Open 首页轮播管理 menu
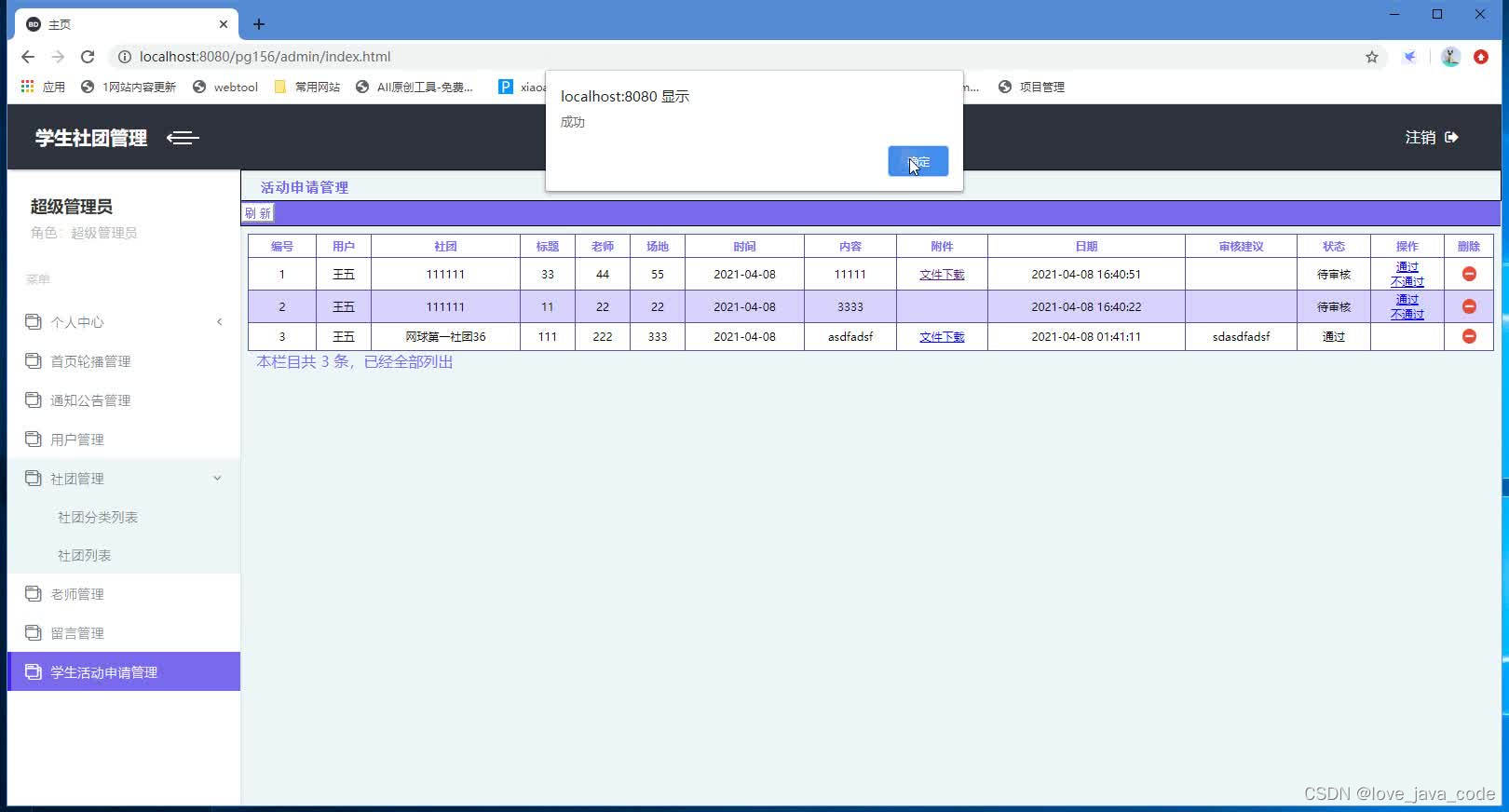 (x=124, y=361)
